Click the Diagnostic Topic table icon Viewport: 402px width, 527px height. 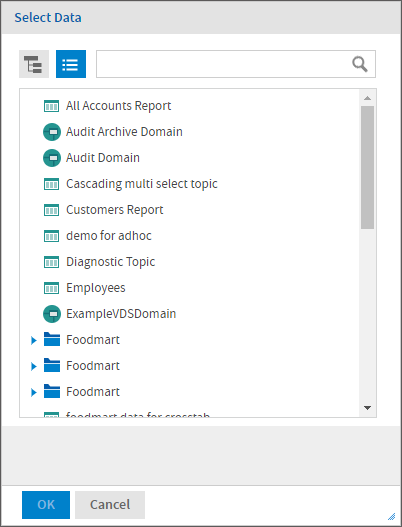point(51,262)
